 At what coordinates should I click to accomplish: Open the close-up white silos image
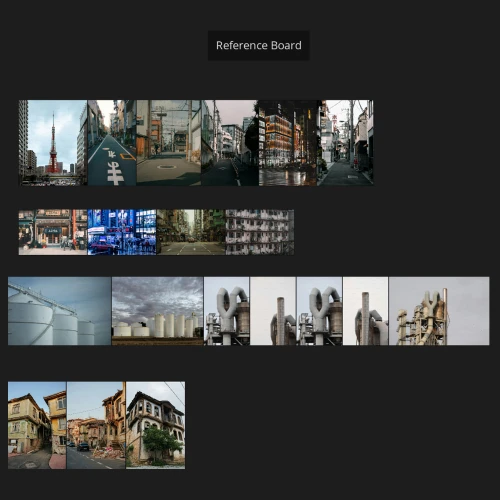60,311
